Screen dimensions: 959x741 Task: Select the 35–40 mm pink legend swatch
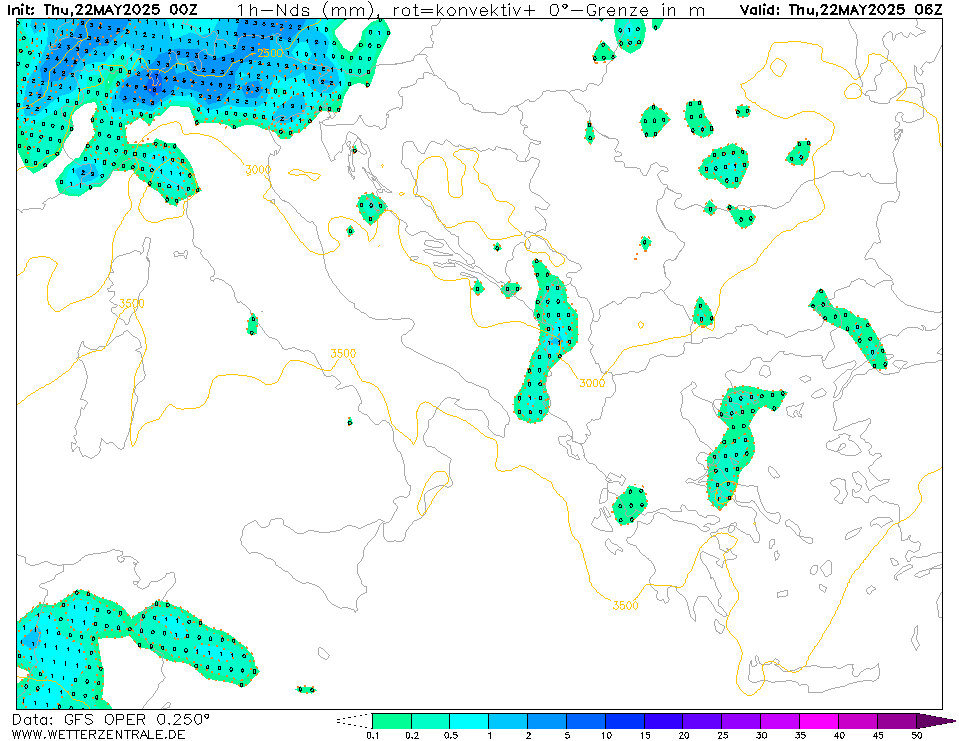click(x=819, y=721)
